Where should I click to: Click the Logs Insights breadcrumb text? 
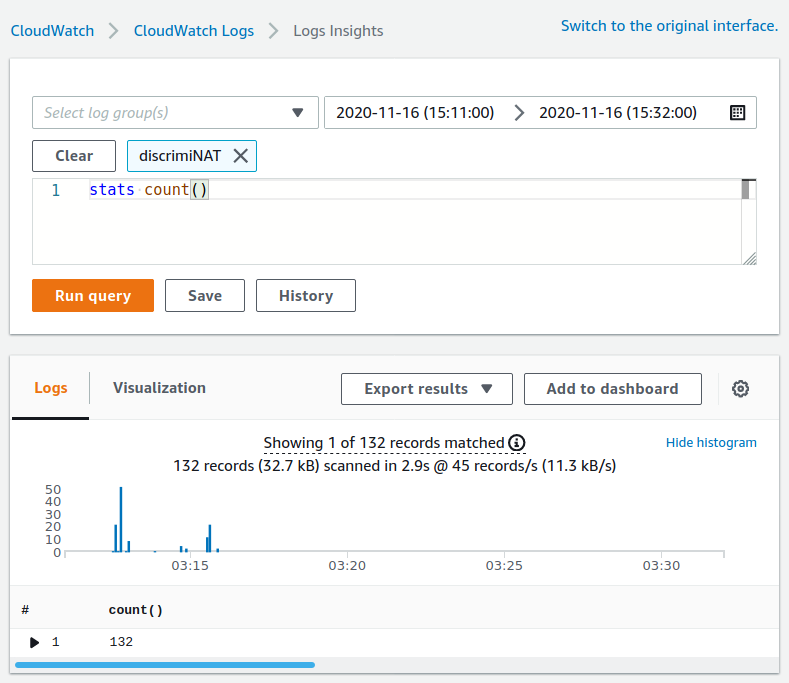pyautogui.click(x=338, y=31)
